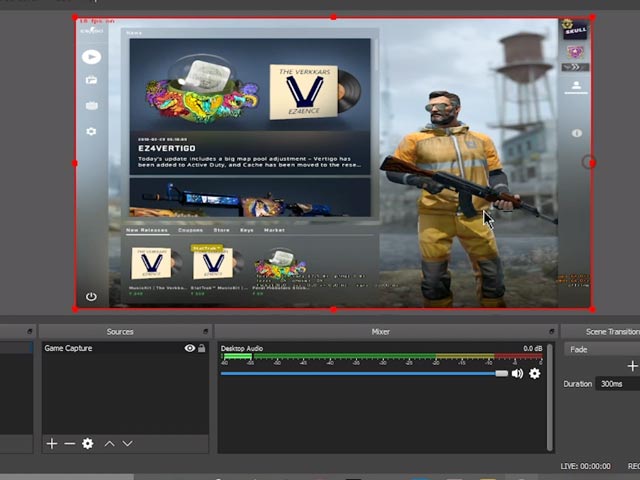Viewport: 640px width, 480px height.
Task: Click the 0.0 dB level readout
Action: click(533, 349)
